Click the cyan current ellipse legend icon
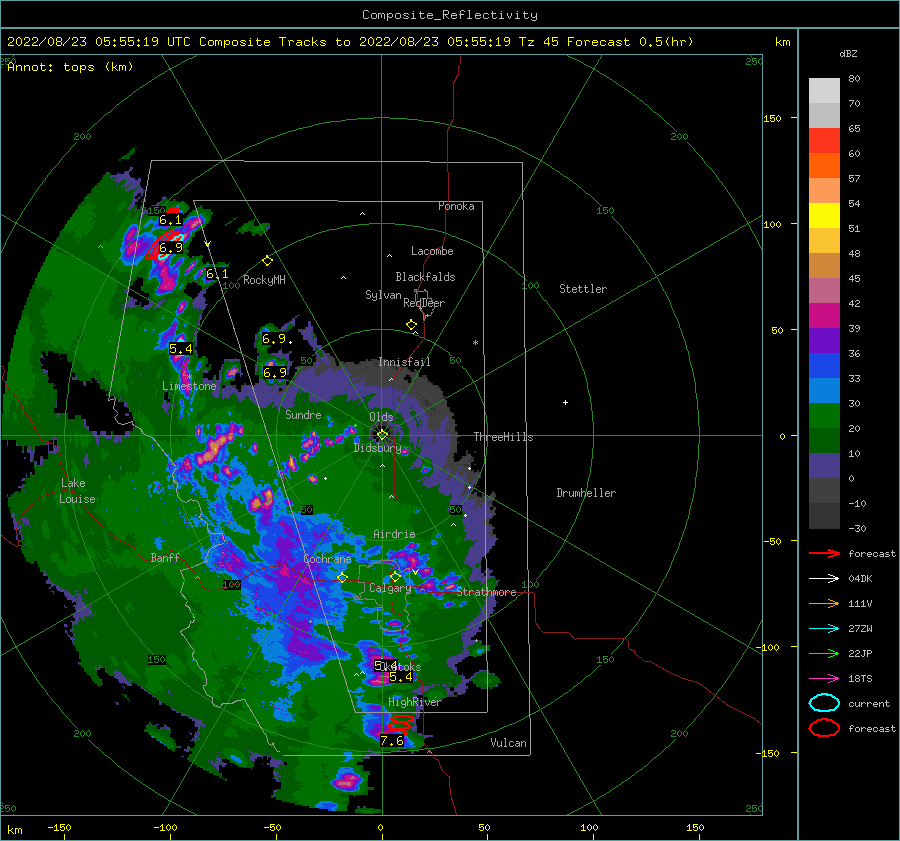The image size is (900, 841). click(x=824, y=703)
